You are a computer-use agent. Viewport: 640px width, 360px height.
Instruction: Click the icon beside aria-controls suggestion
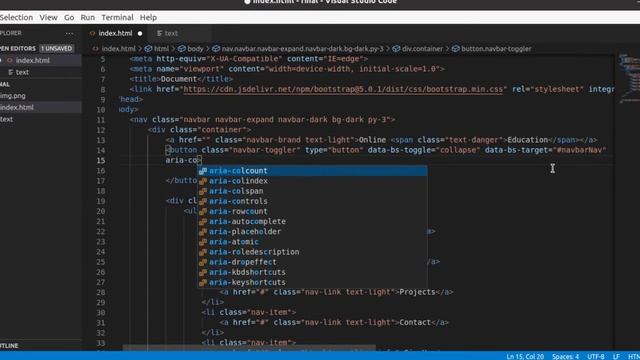click(203, 201)
